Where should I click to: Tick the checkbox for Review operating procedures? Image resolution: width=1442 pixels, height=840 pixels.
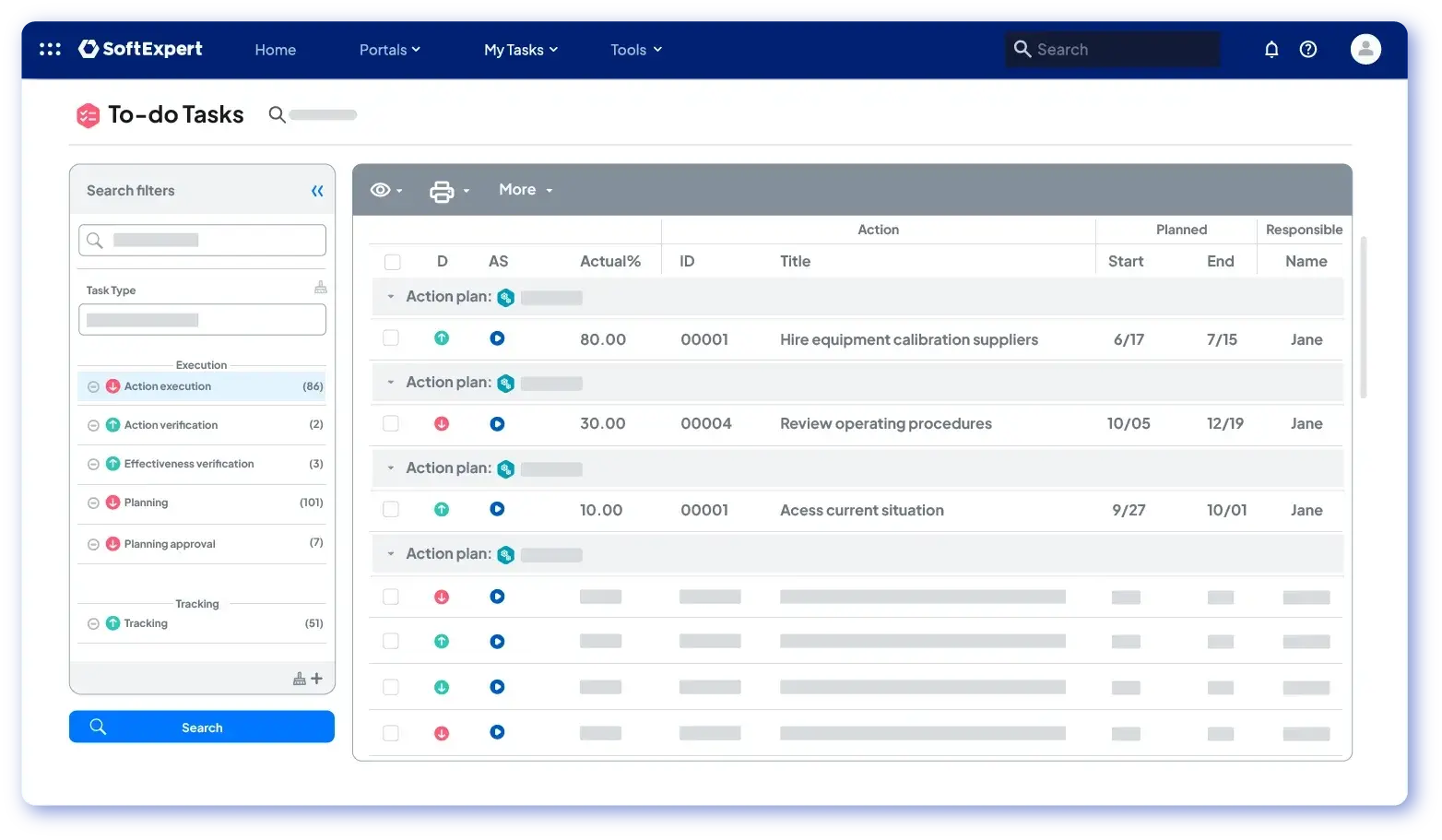point(391,424)
